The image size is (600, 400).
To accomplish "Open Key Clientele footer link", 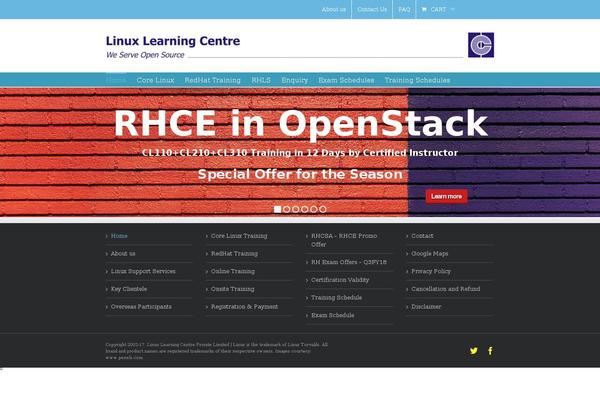I will click(129, 289).
